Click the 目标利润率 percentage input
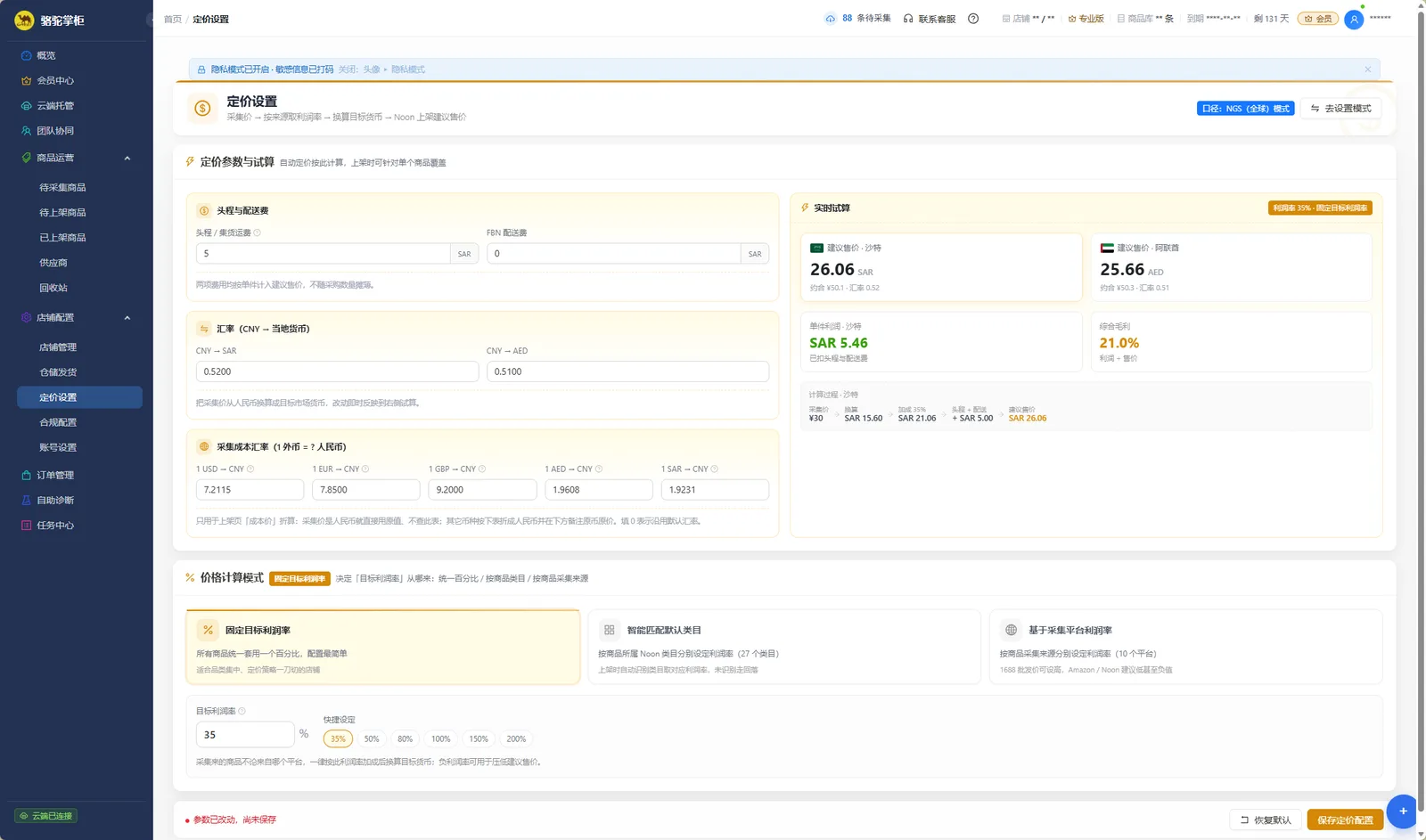The image size is (1426, 840). 245,735
